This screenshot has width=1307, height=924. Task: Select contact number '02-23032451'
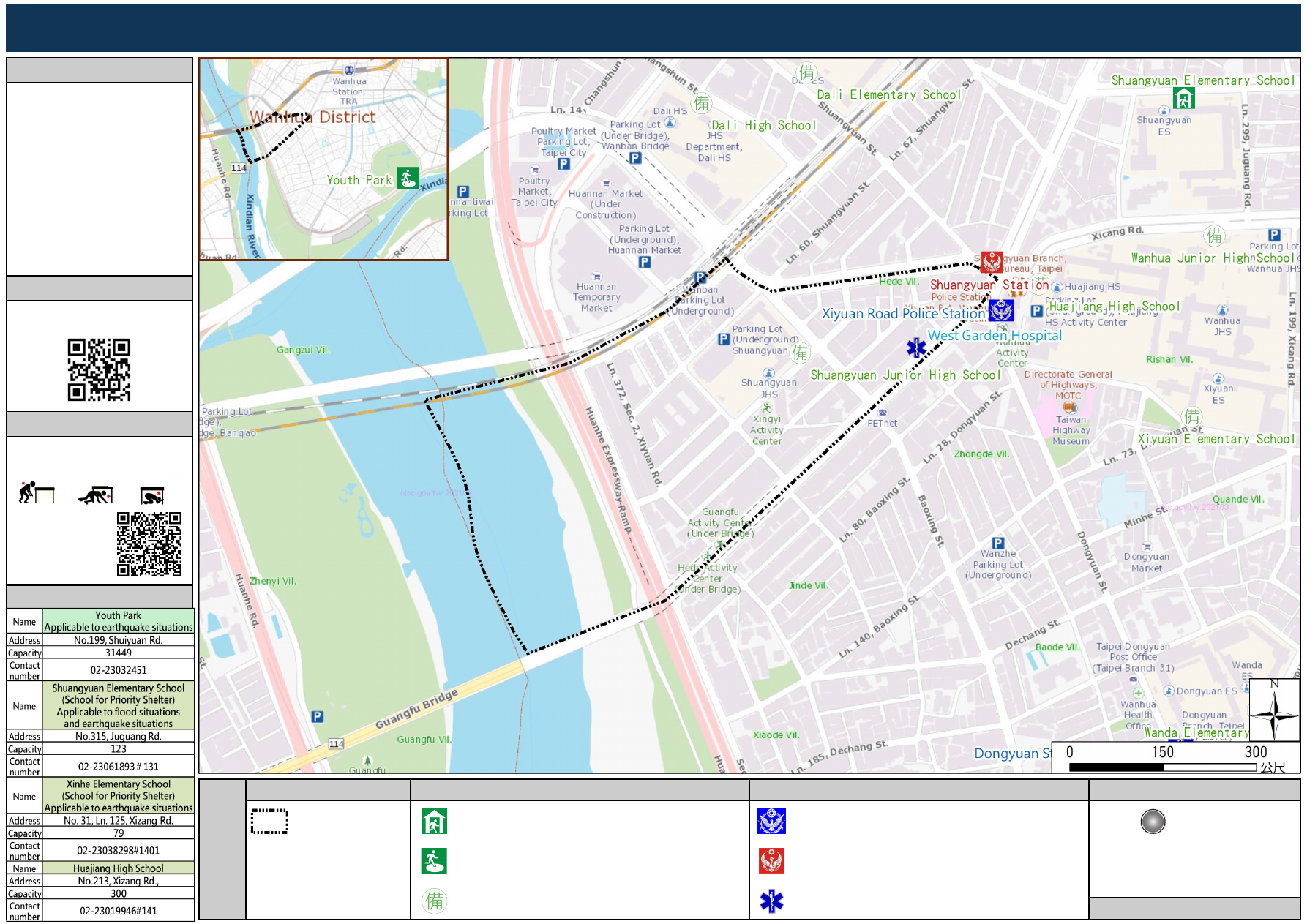tap(119, 670)
